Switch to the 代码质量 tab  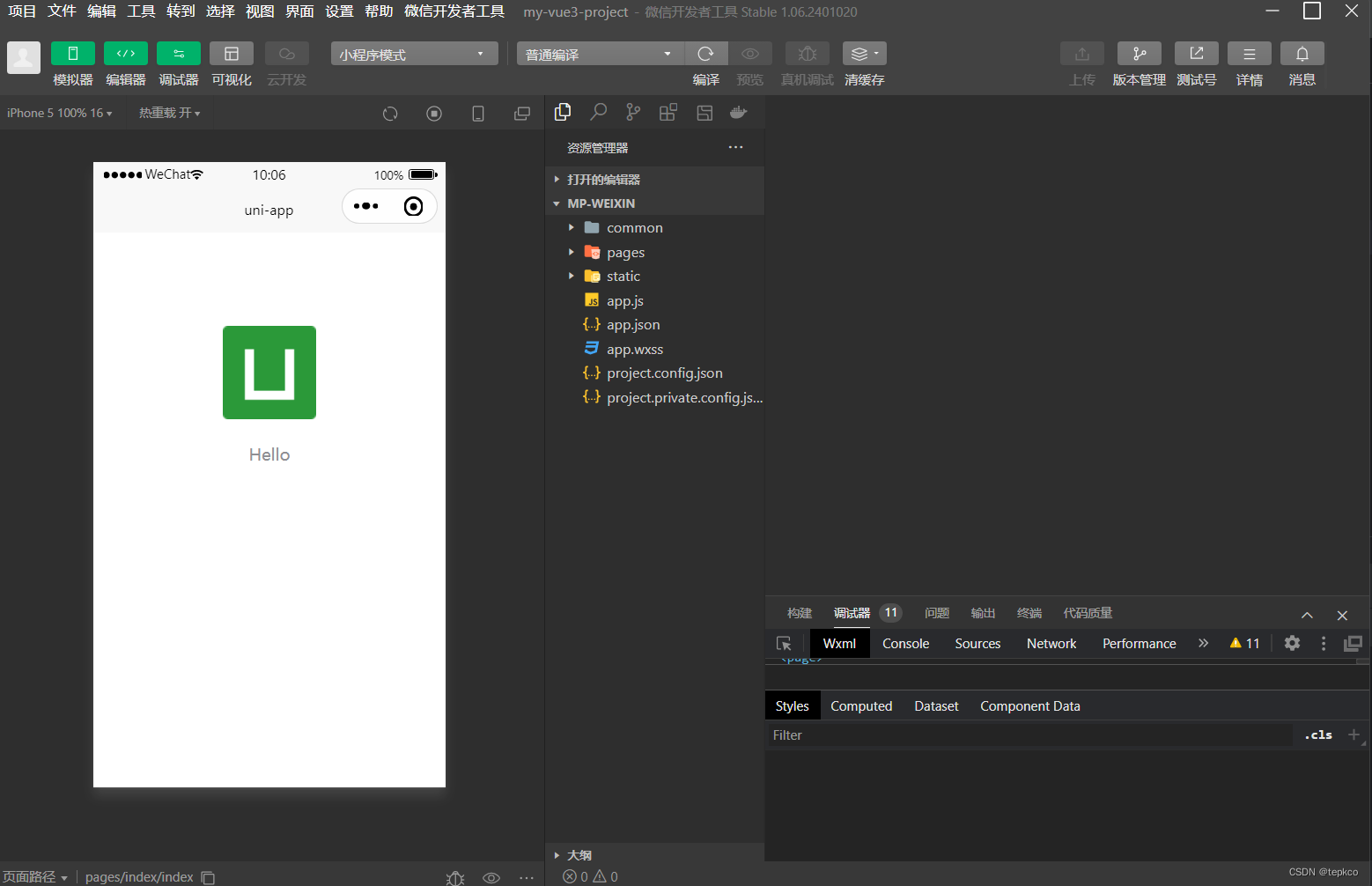coord(1088,613)
